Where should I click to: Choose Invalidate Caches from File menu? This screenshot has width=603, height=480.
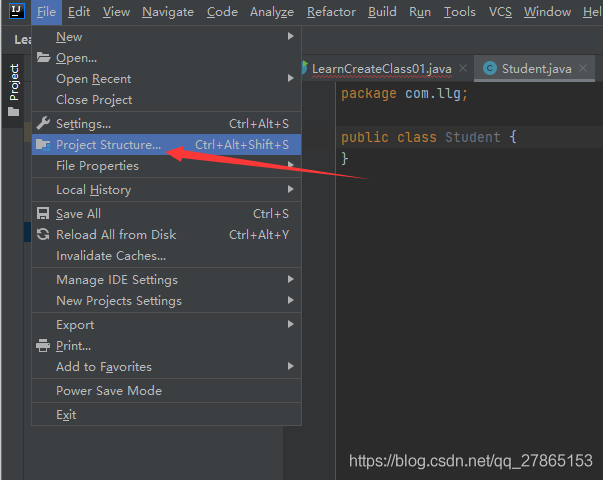[x=111, y=256]
